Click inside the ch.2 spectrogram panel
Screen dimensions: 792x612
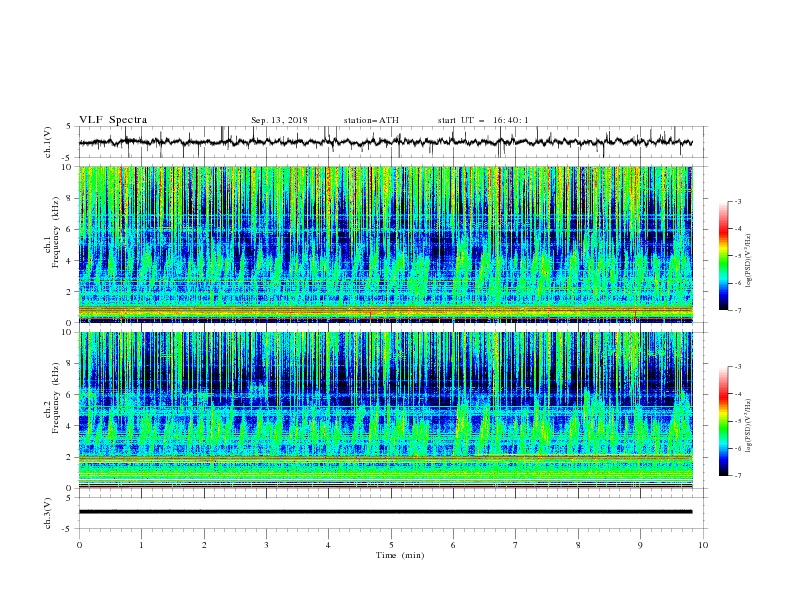pyautogui.click(x=385, y=410)
